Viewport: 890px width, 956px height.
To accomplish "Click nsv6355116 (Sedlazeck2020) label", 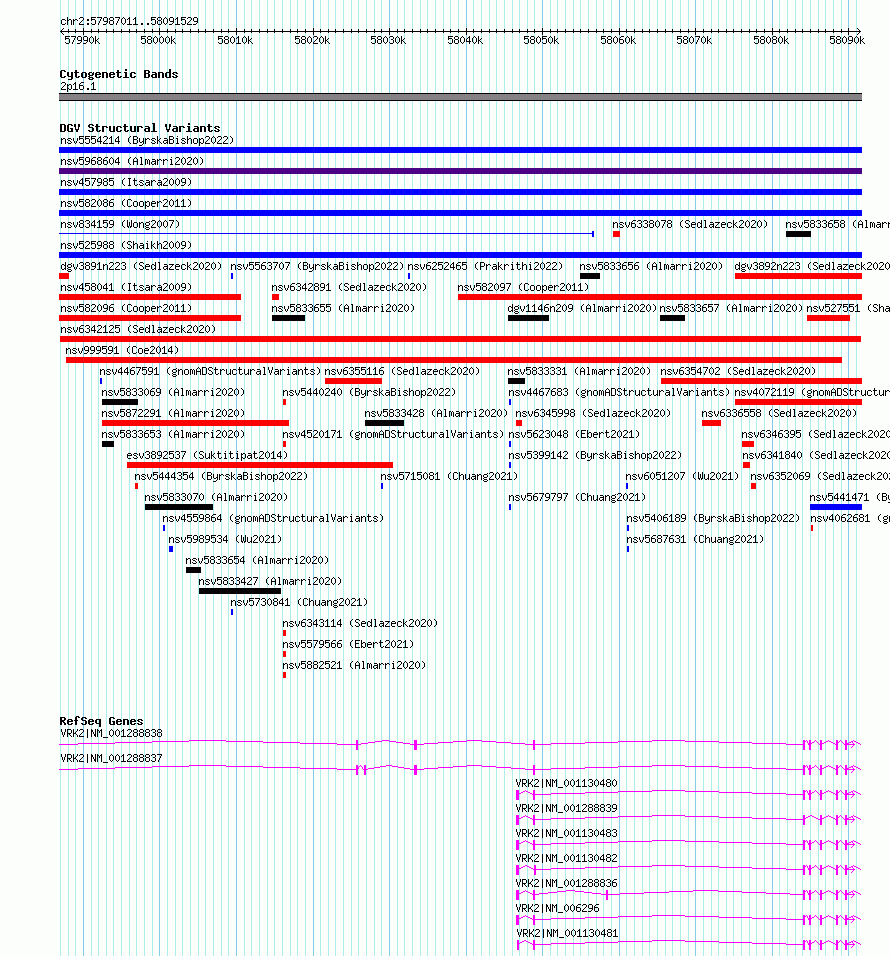I will [402, 371].
